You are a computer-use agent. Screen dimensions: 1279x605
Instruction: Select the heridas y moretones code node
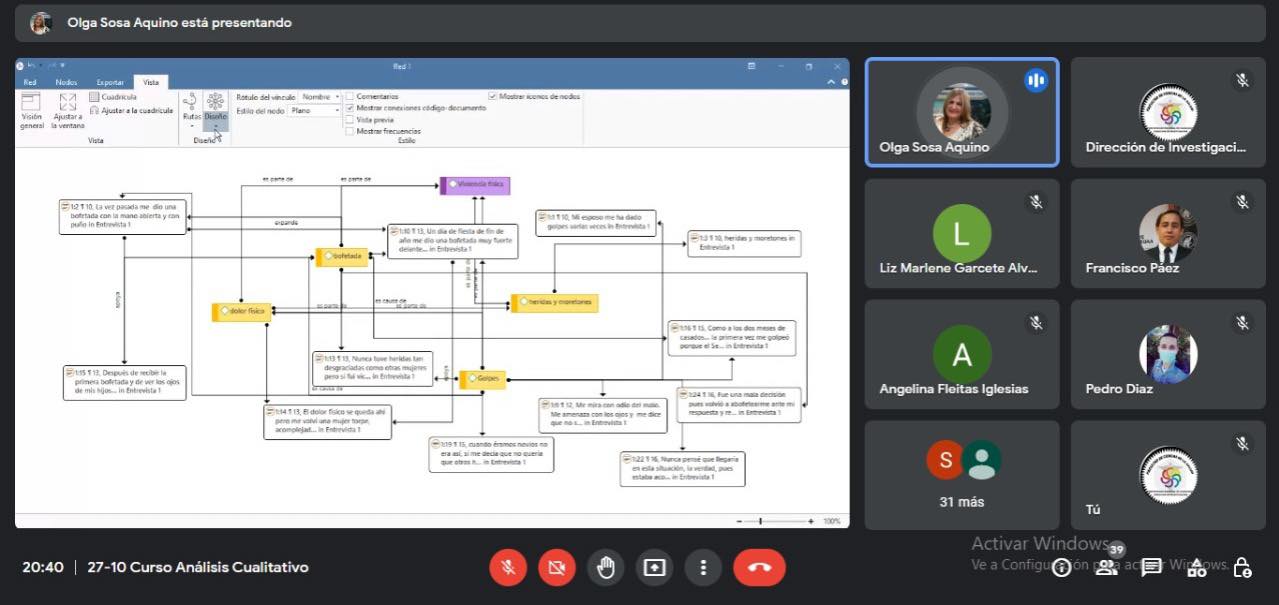(x=555, y=302)
